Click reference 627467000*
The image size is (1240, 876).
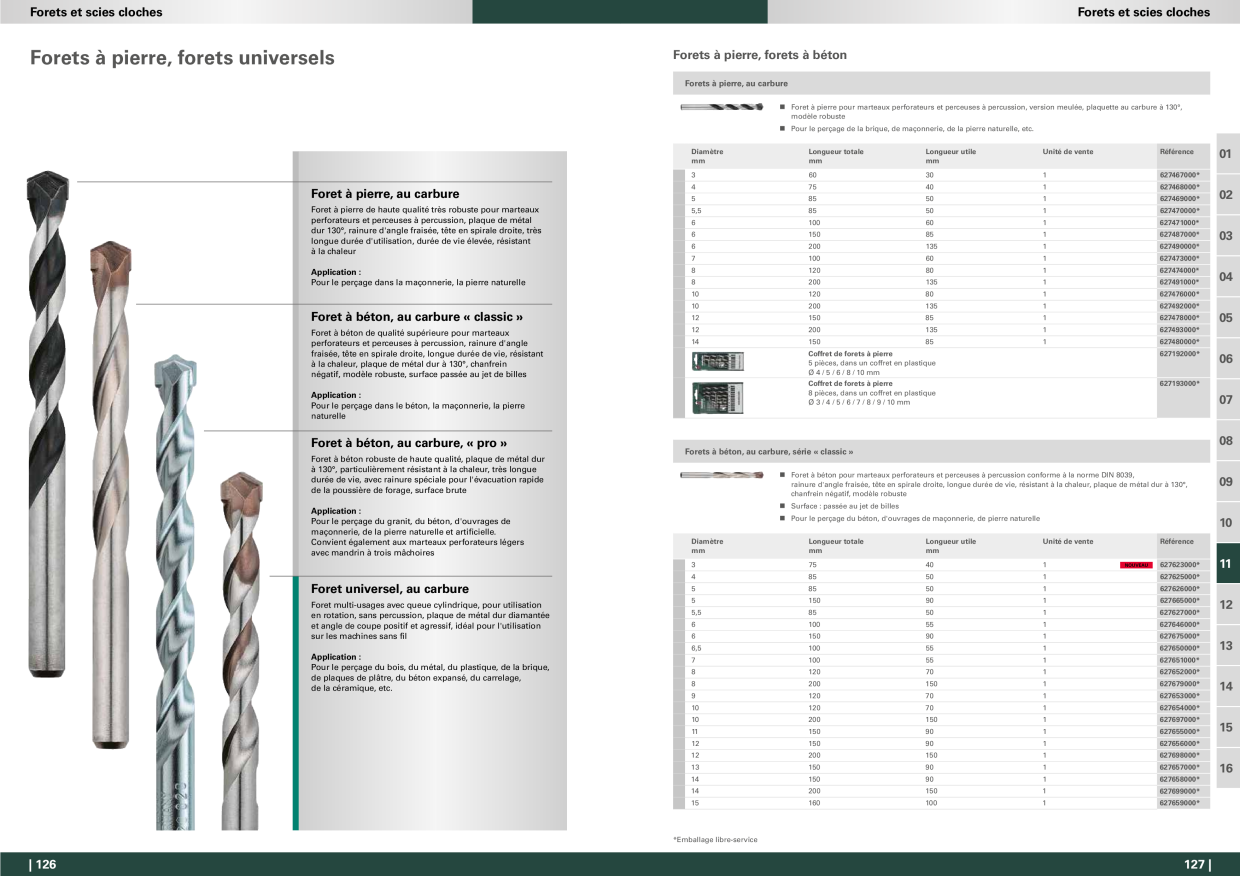click(1179, 175)
